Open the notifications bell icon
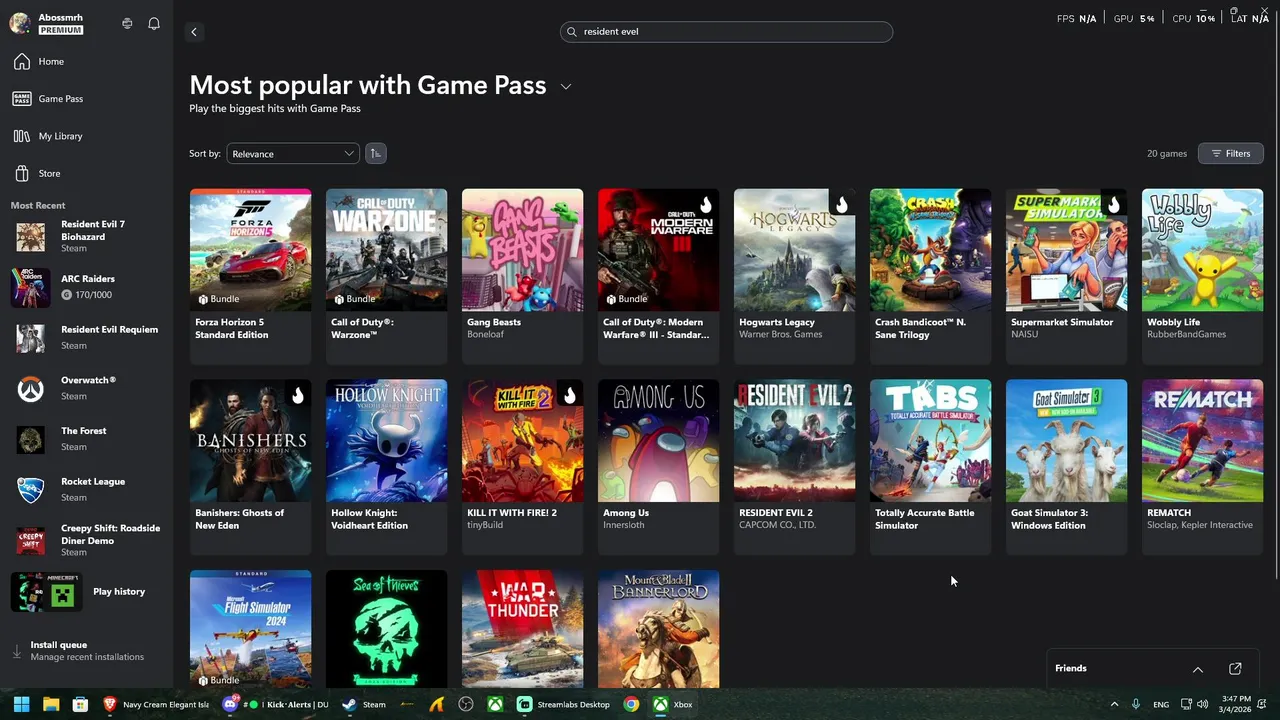 [154, 23]
